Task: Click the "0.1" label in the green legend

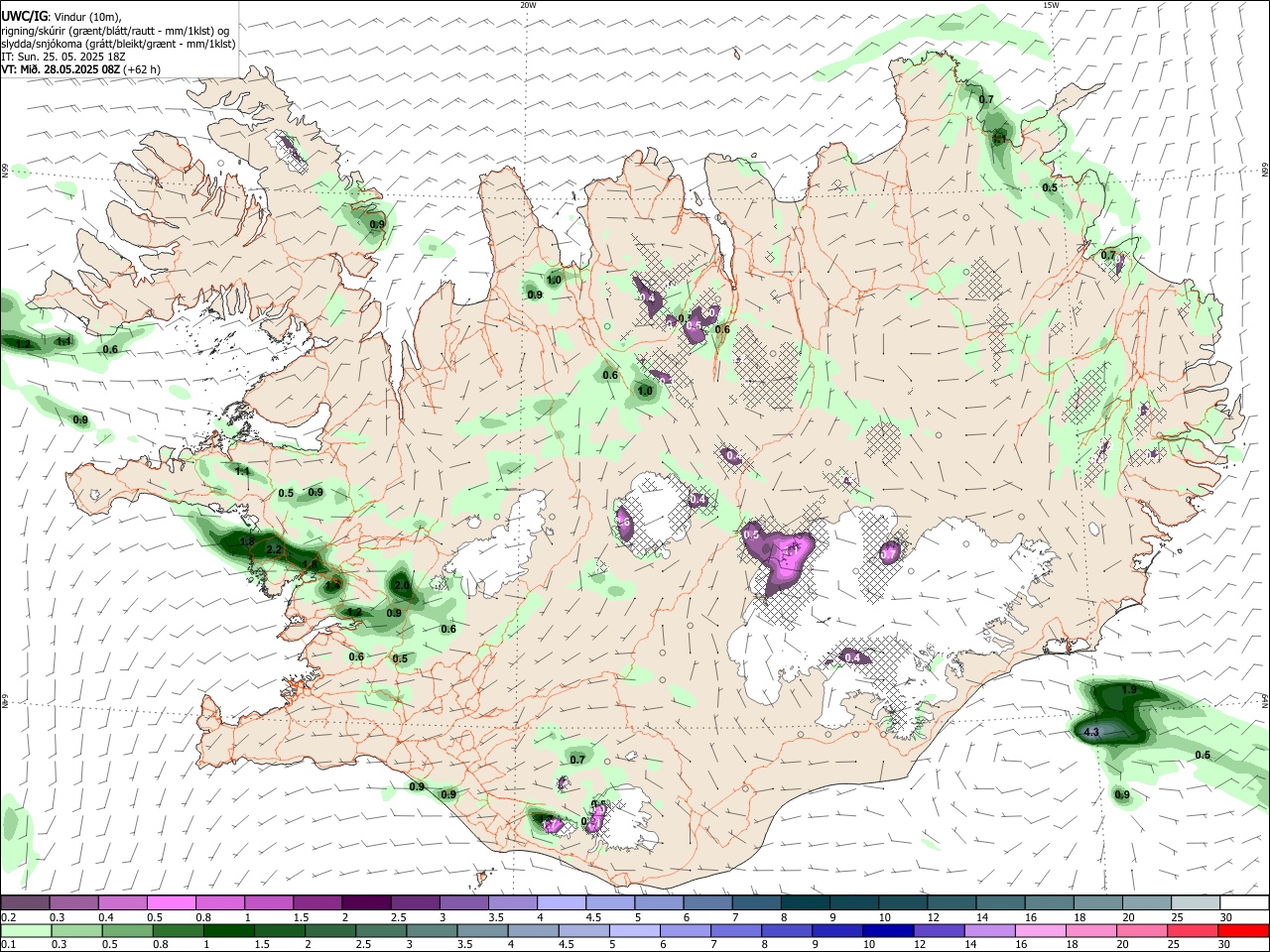Action: click(8, 943)
